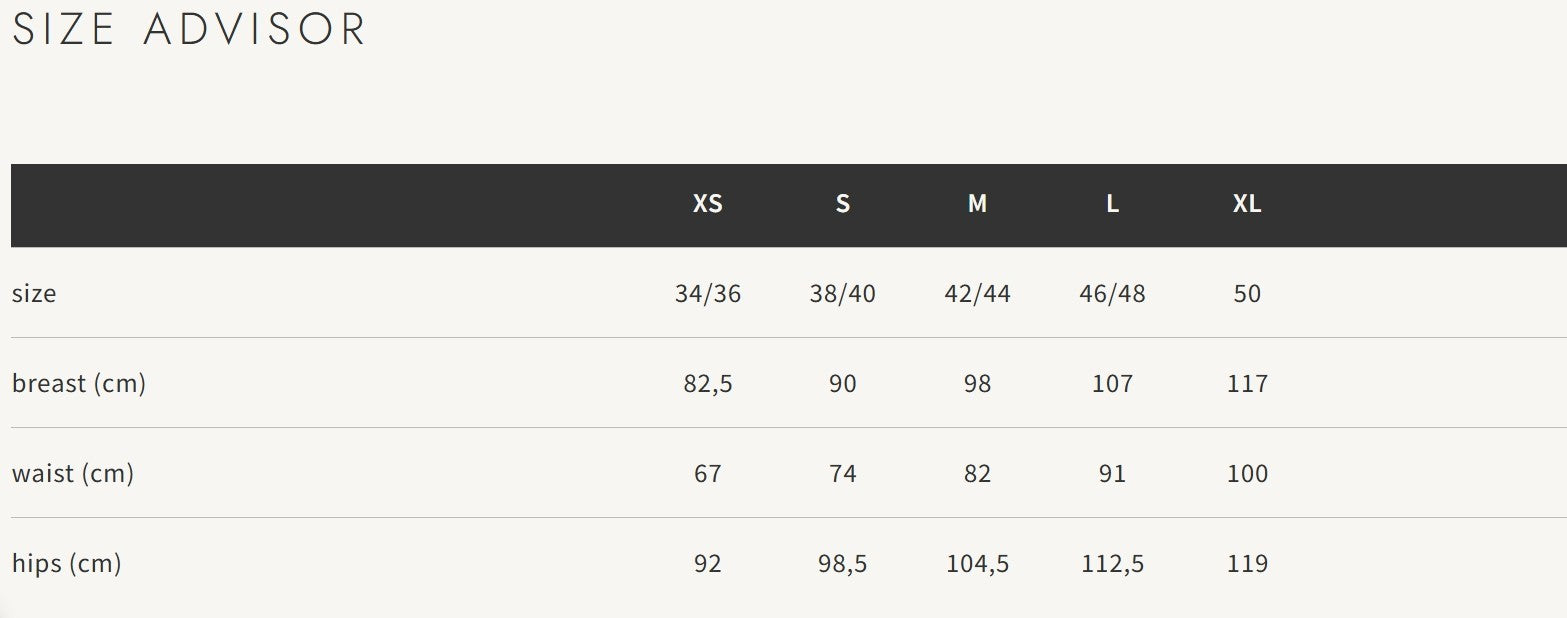Click the 38/40 size cell
This screenshot has height=618, width=1567.
(x=842, y=294)
